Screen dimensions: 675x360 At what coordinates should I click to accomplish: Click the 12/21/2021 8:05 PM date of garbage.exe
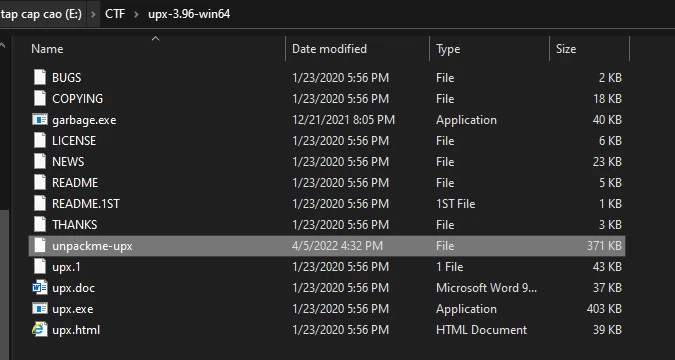point(343,120)
